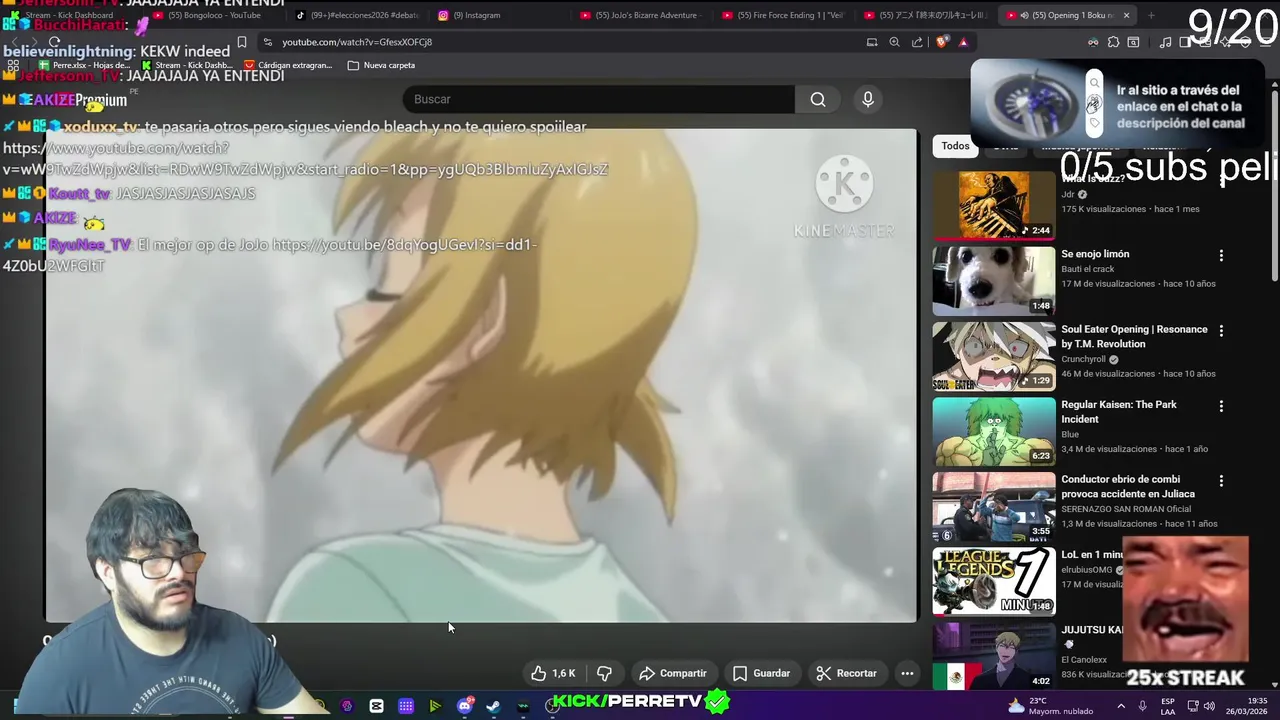The height and width of the screenshot is (720, 1280).
Task: Open the Crunchyroll channel name link
Action: tap(1083, 359)
